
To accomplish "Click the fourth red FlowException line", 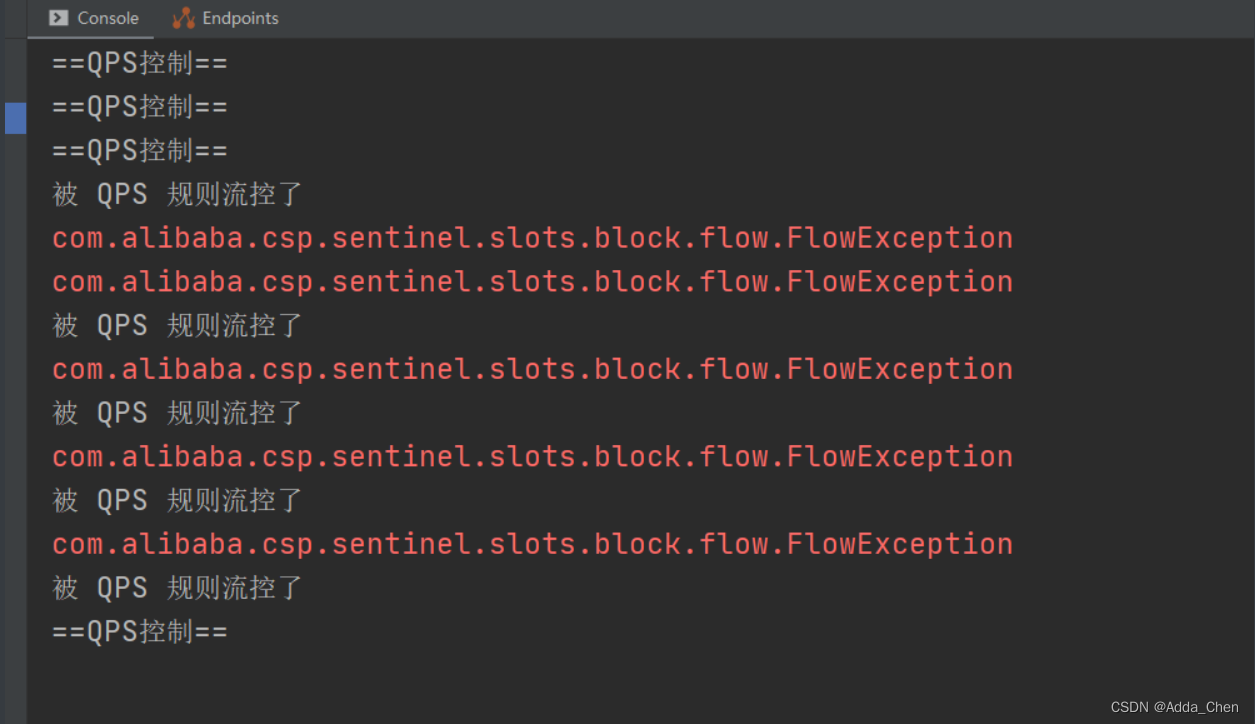I will (x=533, y=457).
